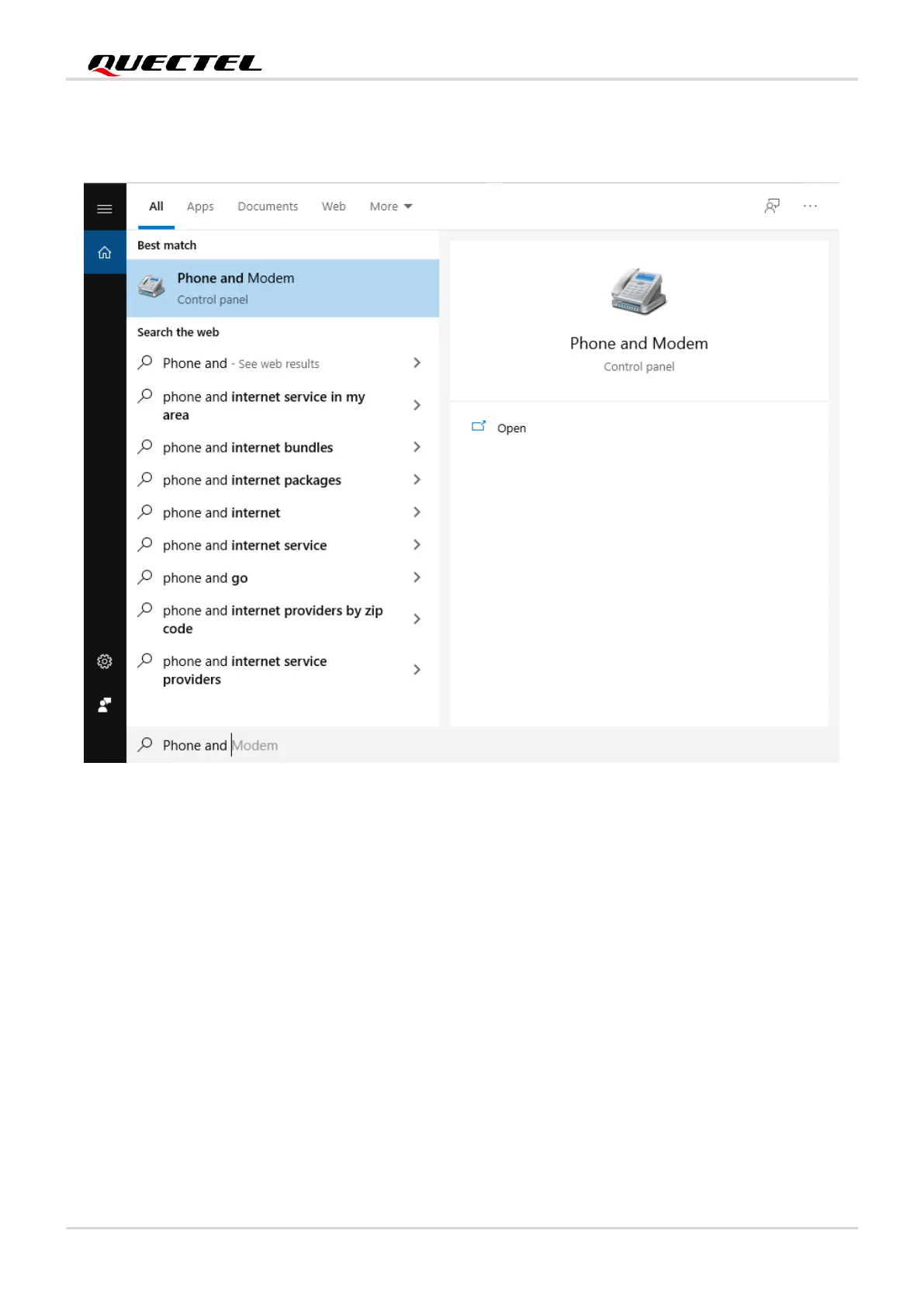Expand the More filter dropdown

coord(391,206)
